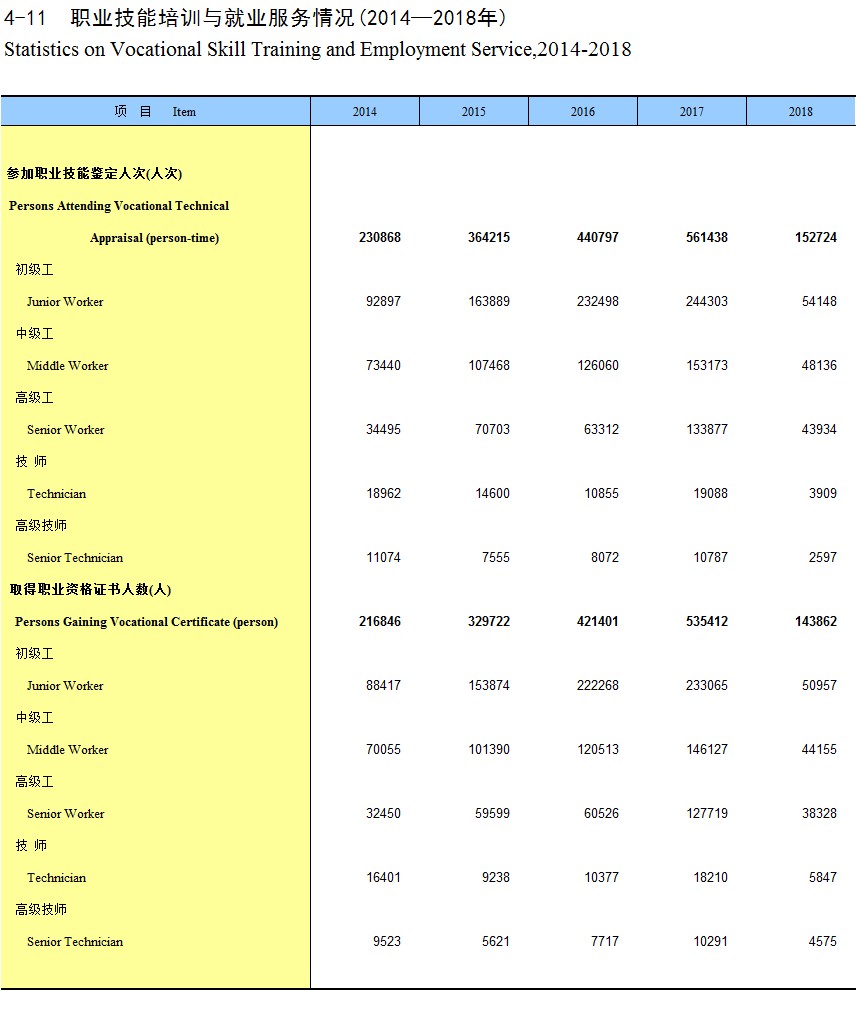Click the 2016 column header

pyautogui.click(x=582, y=111)
